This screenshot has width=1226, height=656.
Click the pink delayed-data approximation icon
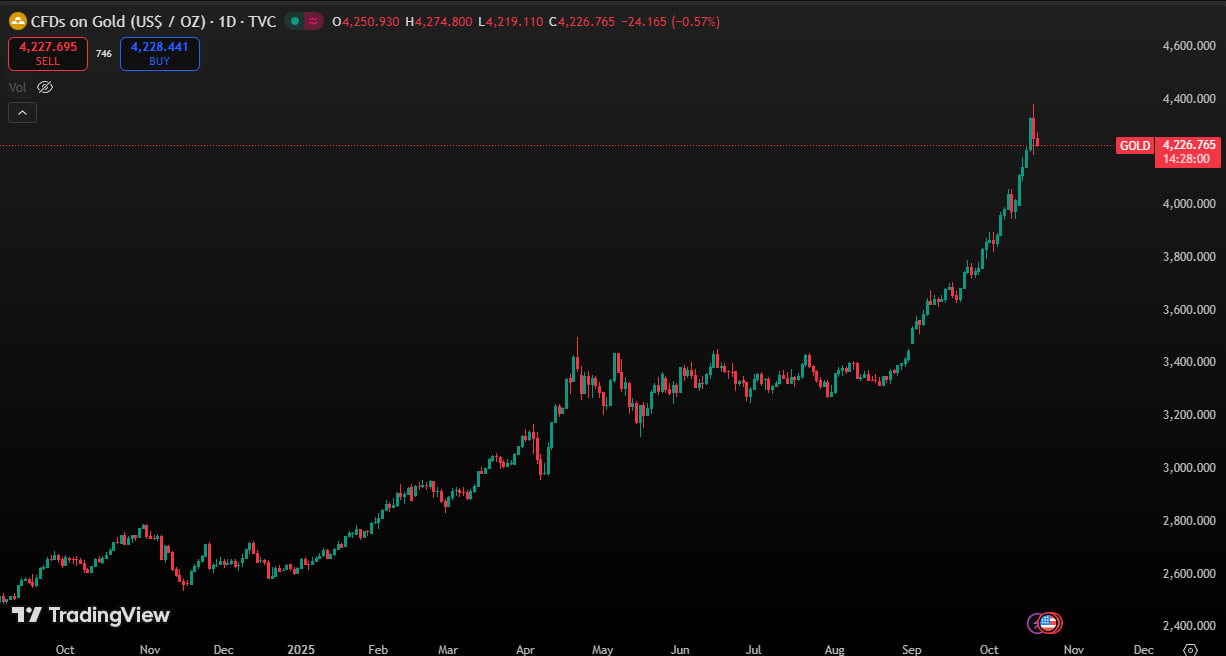tap(313, 21)
